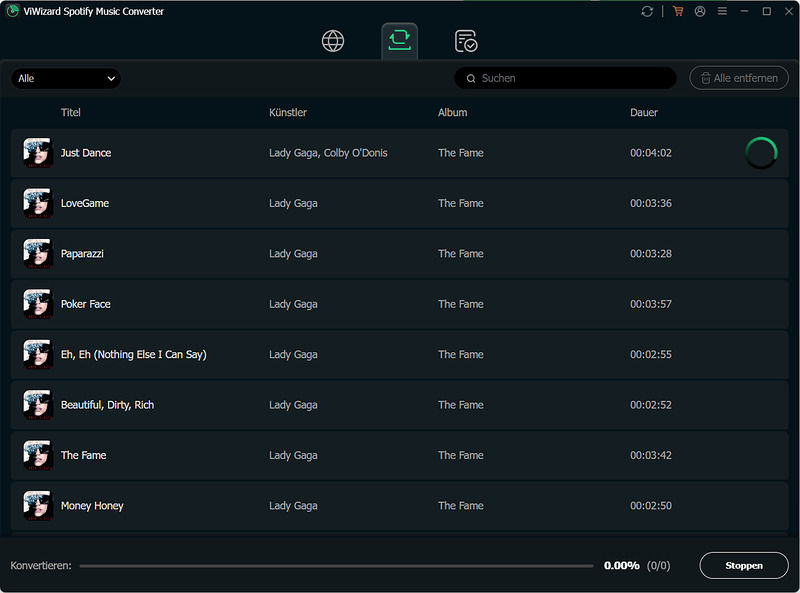Select the Money Honey track title
This screenshot has height=593, width=800.
pos(92,506)
